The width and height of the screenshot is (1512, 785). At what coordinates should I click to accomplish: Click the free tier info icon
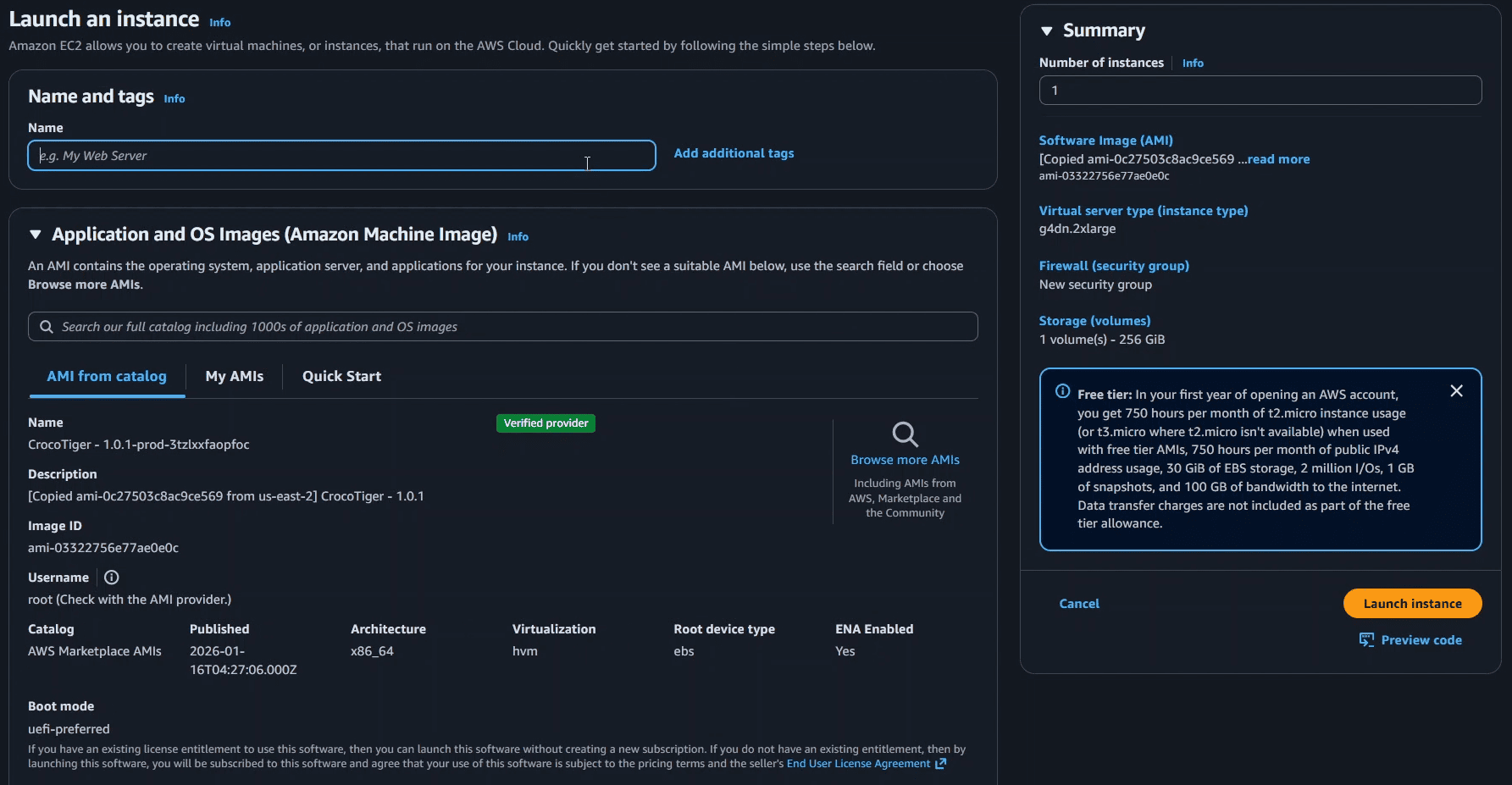tap(1061, 390)
